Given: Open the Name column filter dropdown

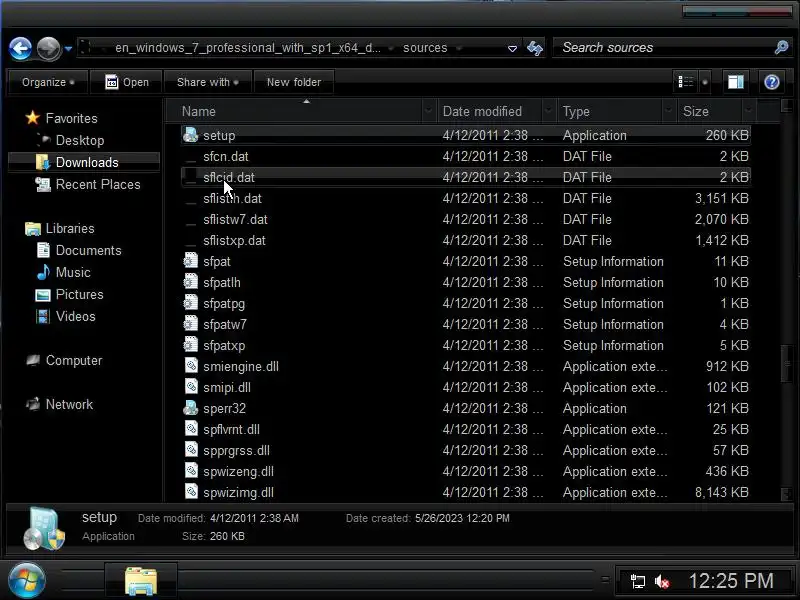Looking at the screenshot, I should [x=429, y=111].
